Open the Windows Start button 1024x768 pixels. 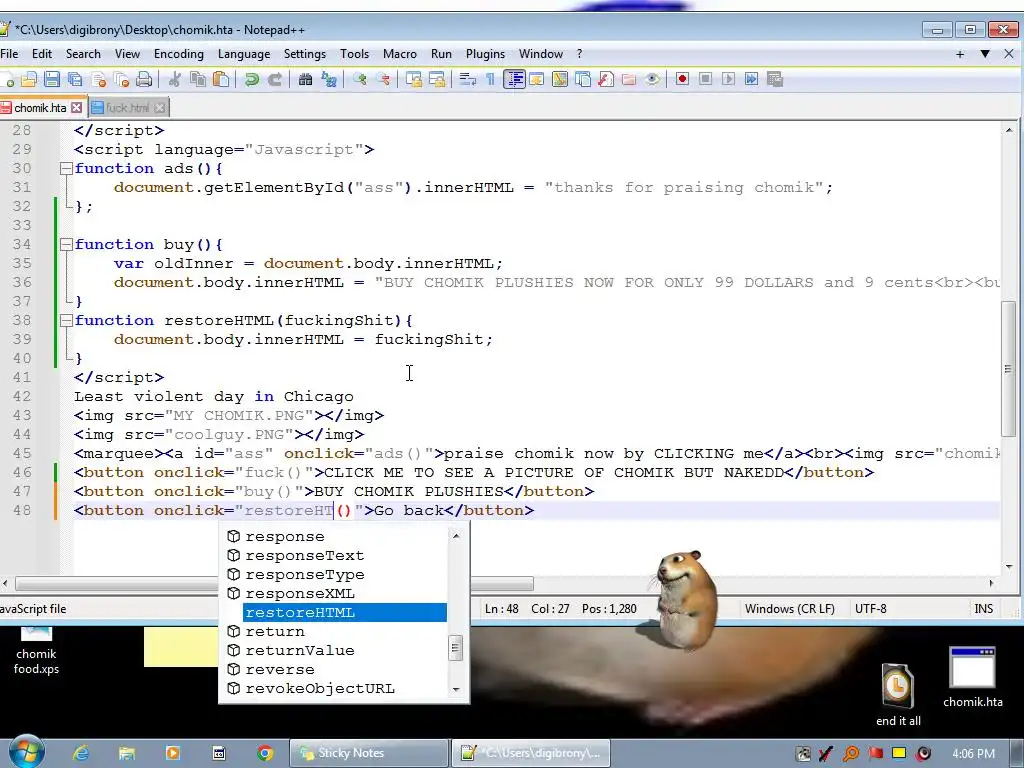tap(26, 753)
